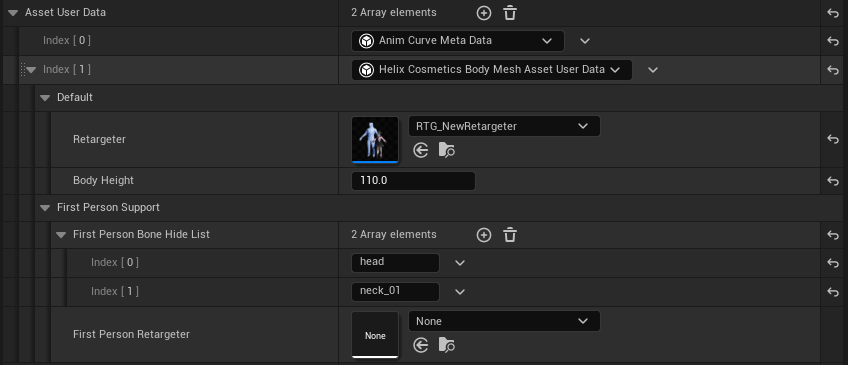Screen dimensions: 848x365
Task: Collapse the Default category
Action: (x=45, y=98)
